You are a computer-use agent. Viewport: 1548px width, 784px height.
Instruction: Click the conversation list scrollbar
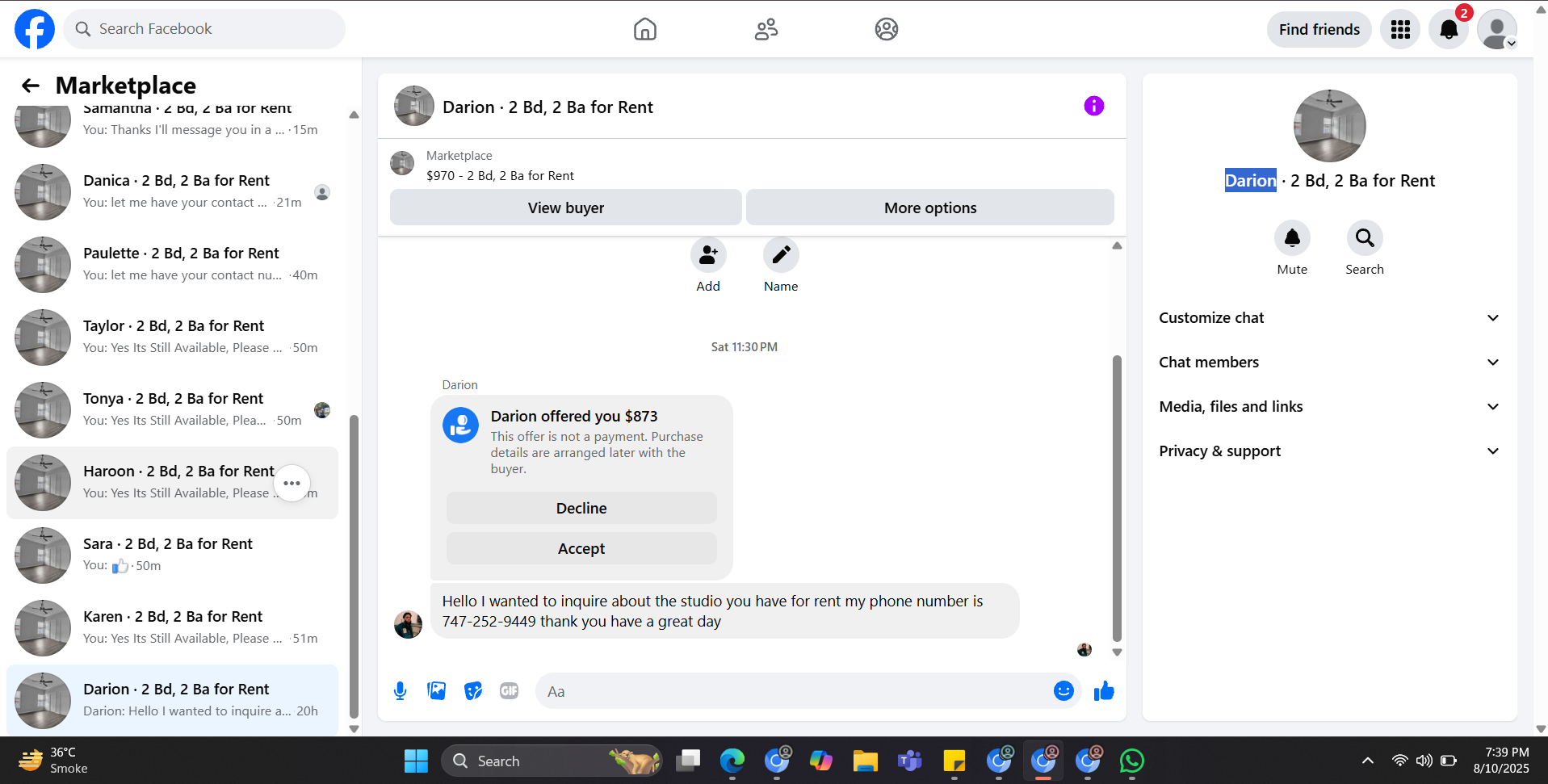(354, 565)
